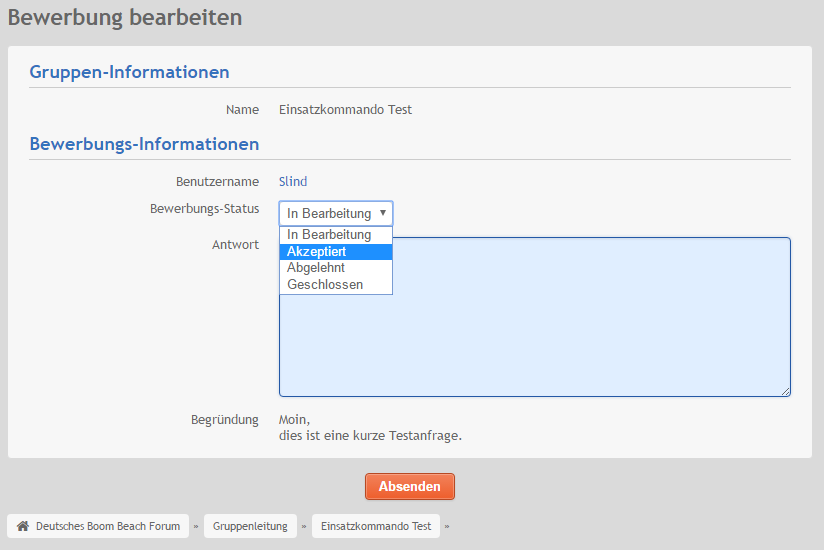Click the "Antwort" field label
This screenshot has height=550, width=824.
click(x=235, y=245)
